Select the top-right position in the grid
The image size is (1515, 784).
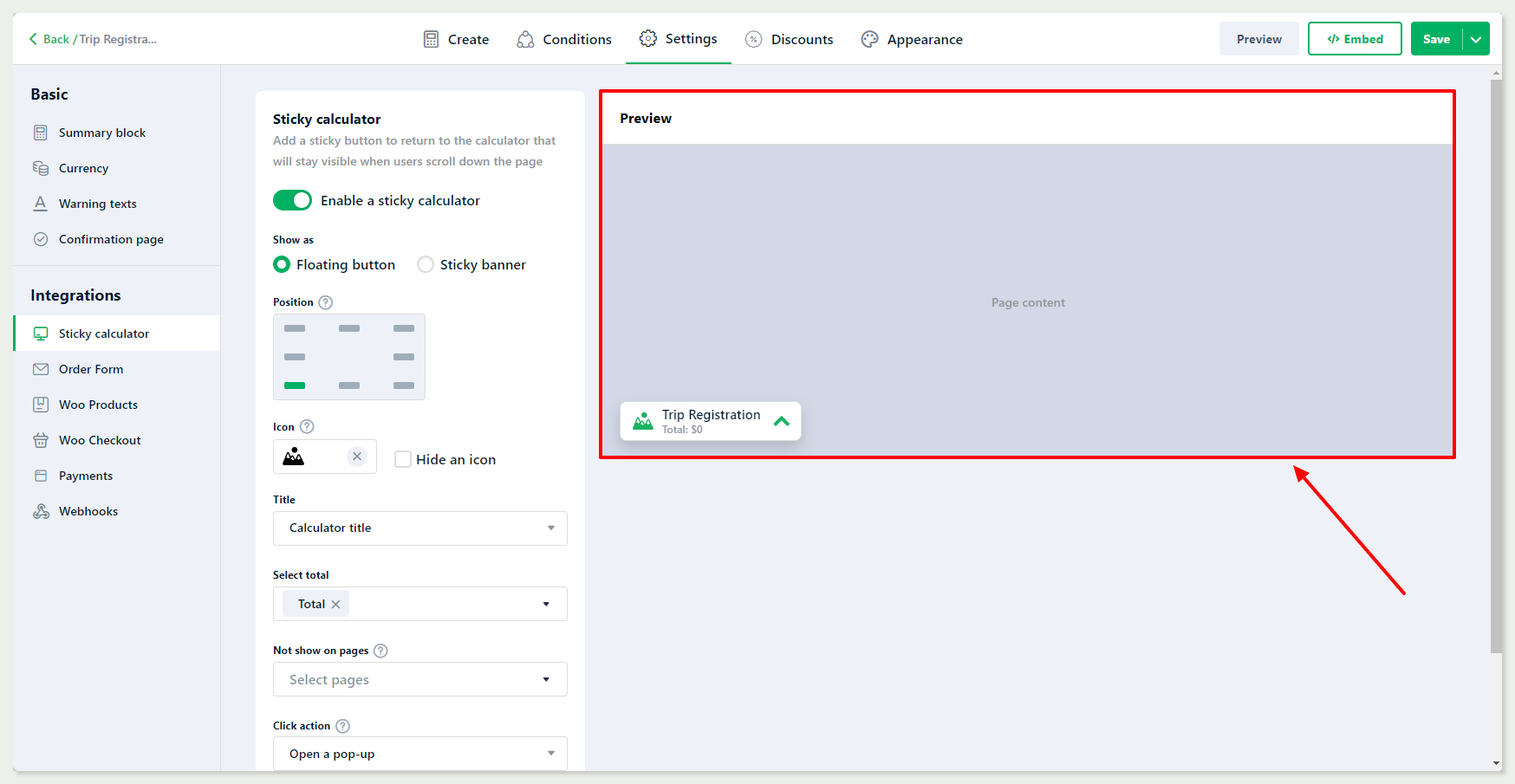tap(403, 328)
